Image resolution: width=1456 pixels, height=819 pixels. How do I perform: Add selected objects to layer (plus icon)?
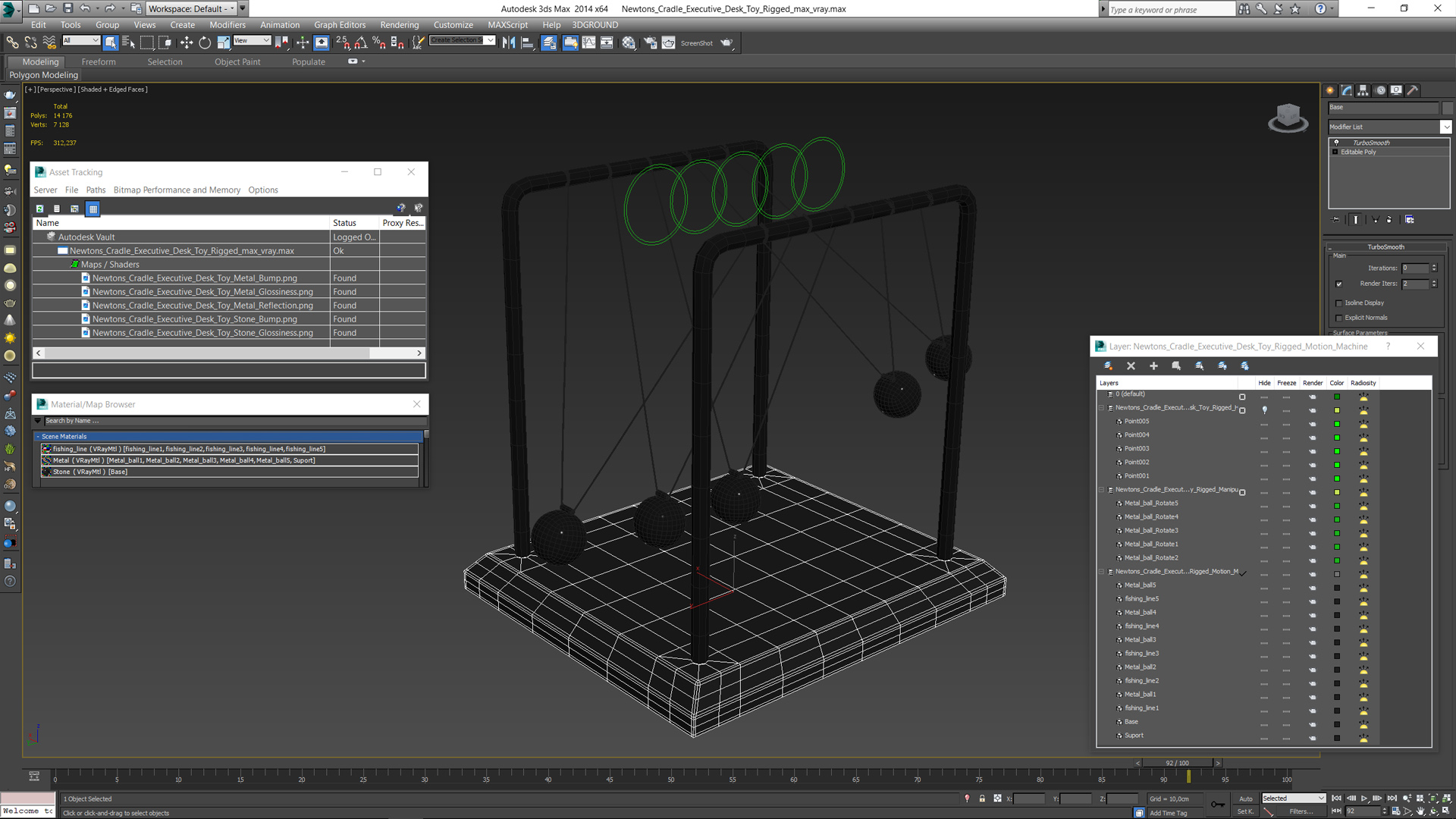click(x=1153, y=366)
